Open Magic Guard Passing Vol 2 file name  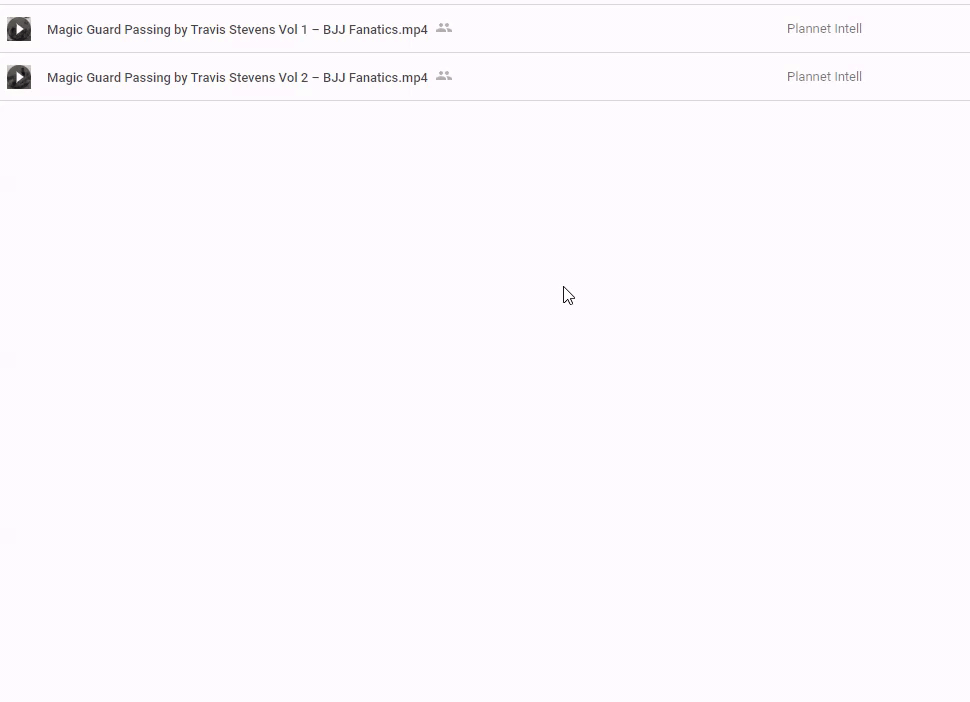coord(237,77)
